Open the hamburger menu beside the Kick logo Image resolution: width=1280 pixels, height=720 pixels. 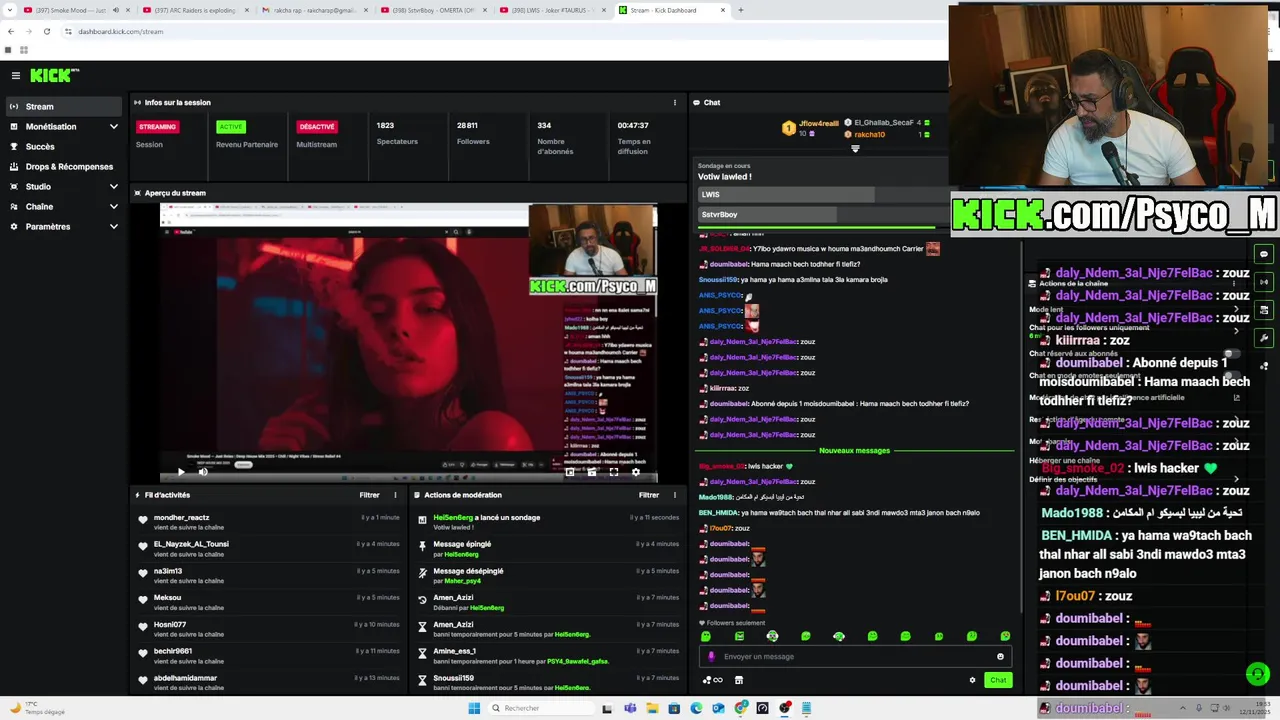click(x=16, y=75)
